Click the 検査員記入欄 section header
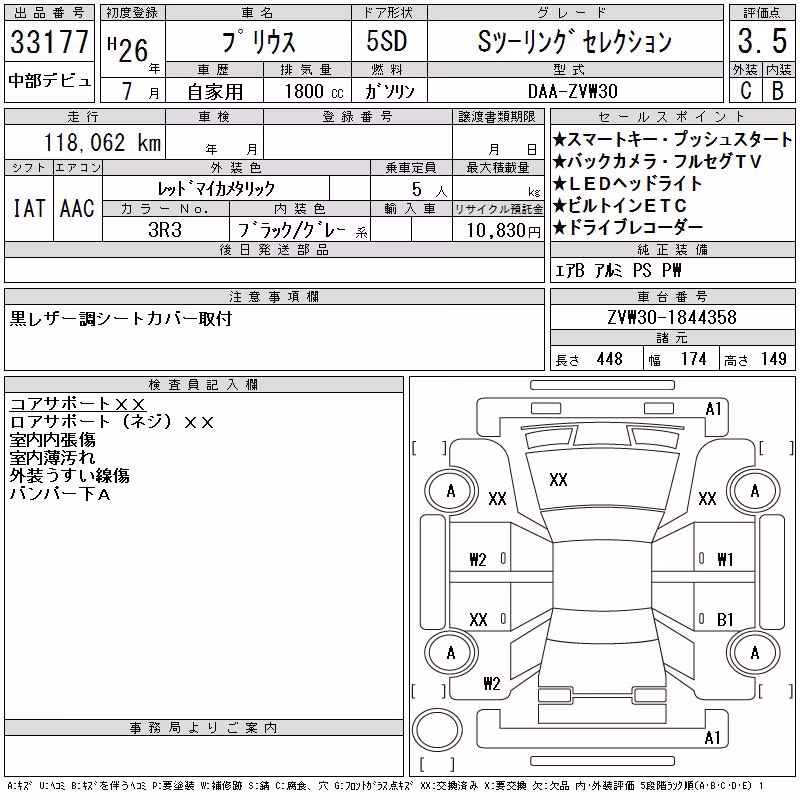This screenshot has width=800, height=800. pos(203,385)
